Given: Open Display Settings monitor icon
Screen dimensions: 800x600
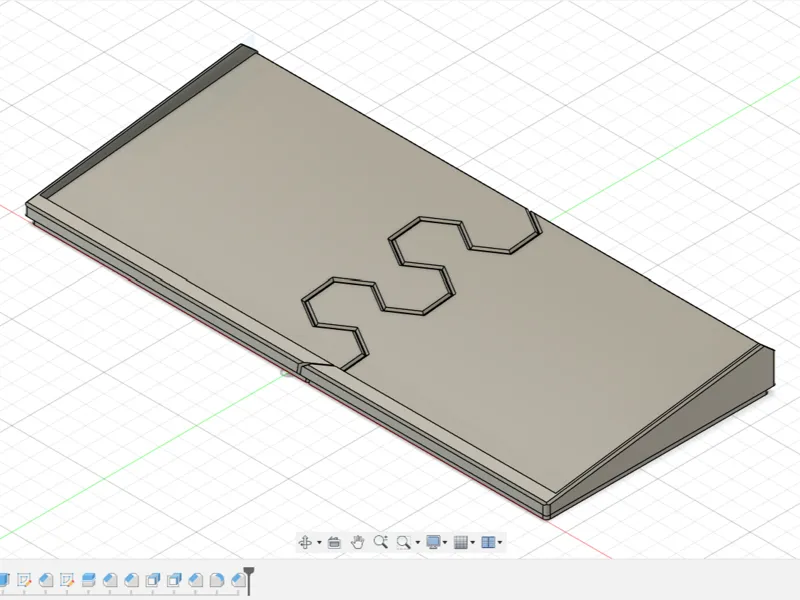Looking at the screenshot, I should click(433, 542).
